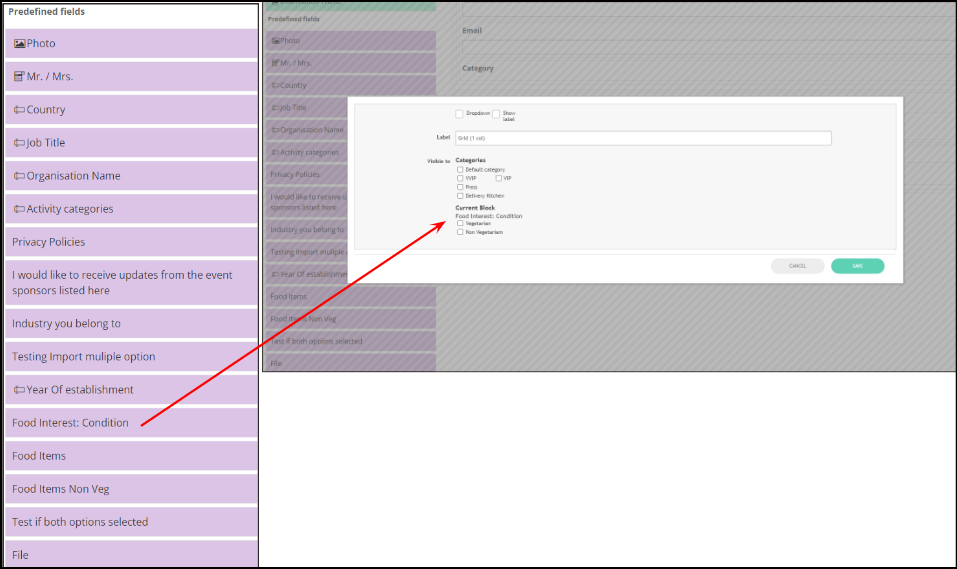Tick the Show label checkbox
The width and height of the screenshot is (957, 569).
pyautogui.click(x=496, y=114)
